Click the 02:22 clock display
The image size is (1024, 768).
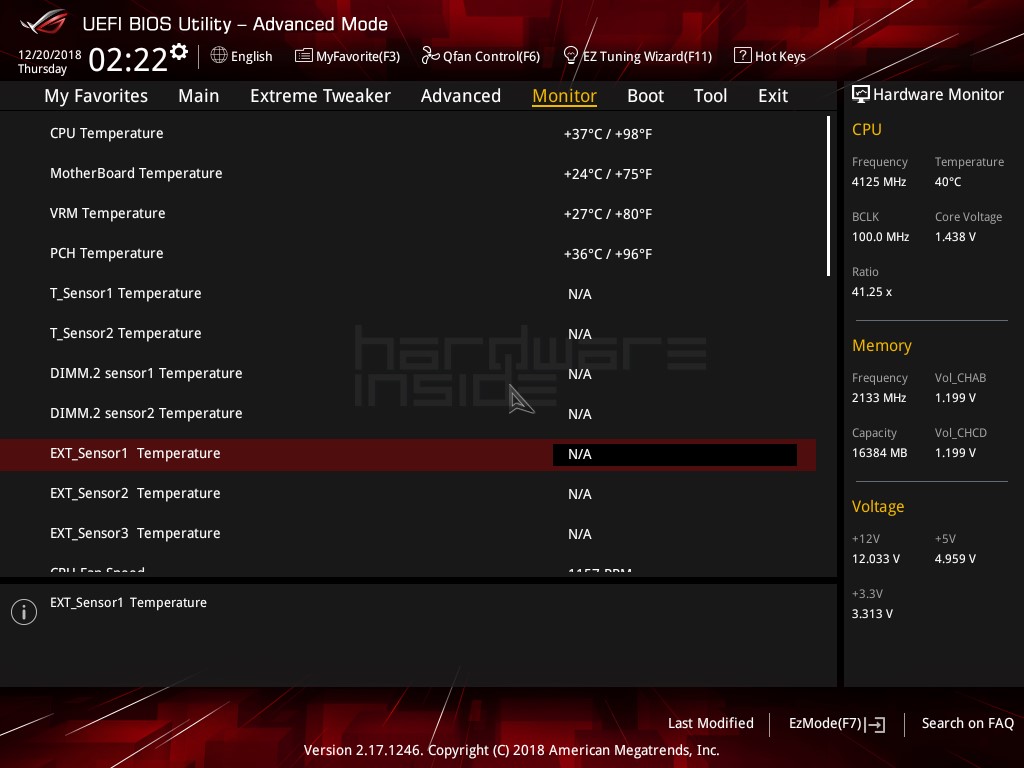pyautogui.click(x=128, y=59)
